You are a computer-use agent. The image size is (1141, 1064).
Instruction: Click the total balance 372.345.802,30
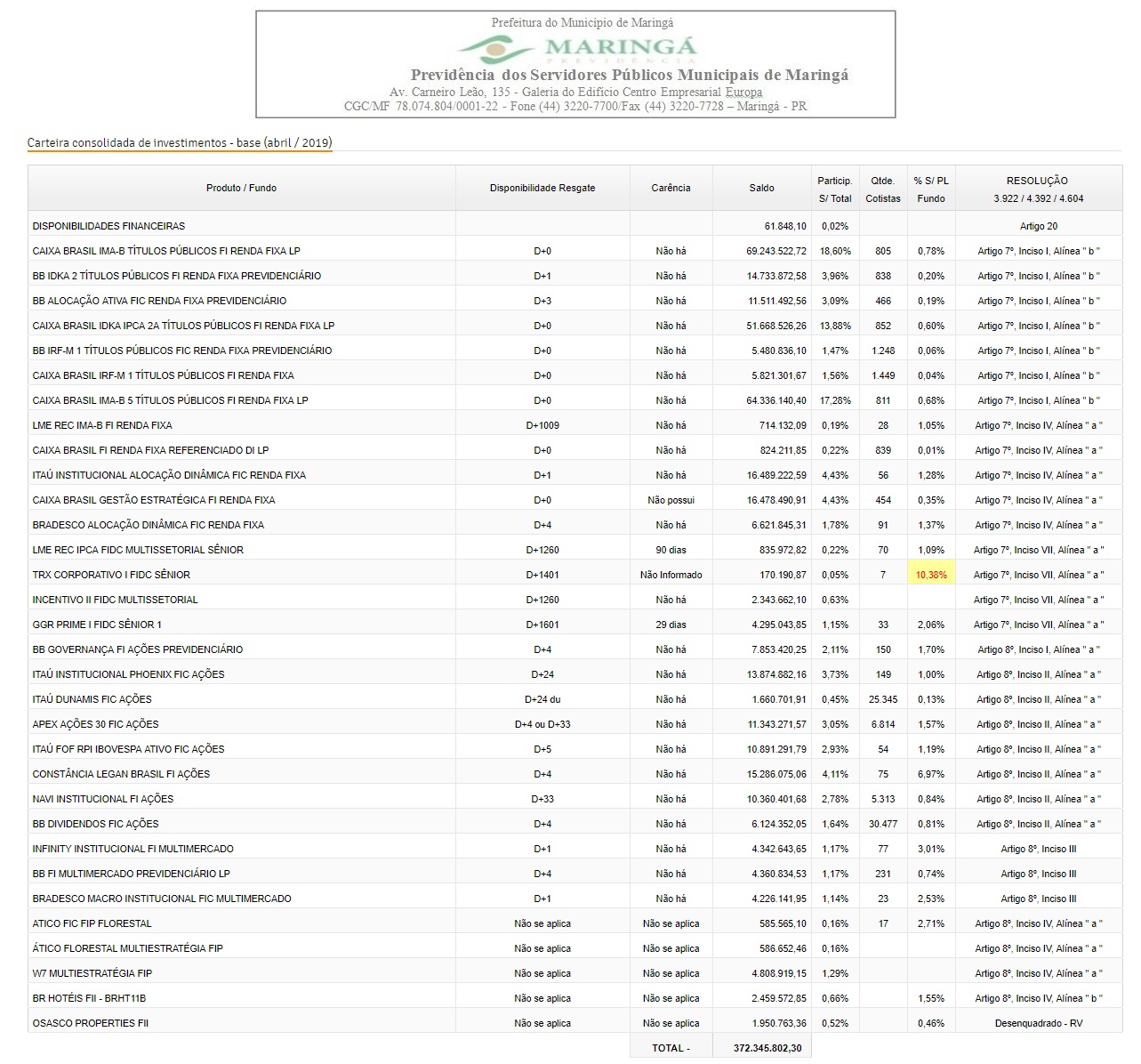767,1048
